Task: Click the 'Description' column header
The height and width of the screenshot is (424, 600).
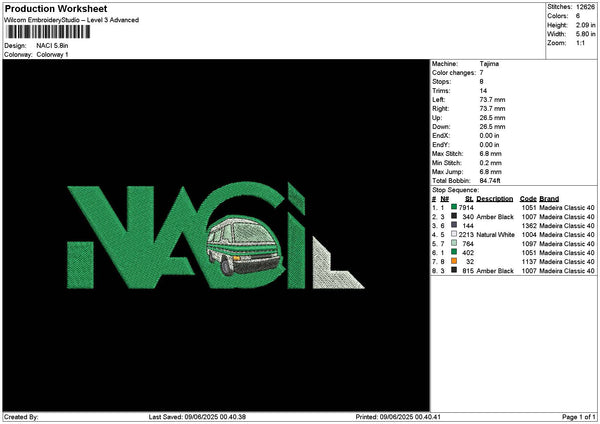Action: [494, 199]
